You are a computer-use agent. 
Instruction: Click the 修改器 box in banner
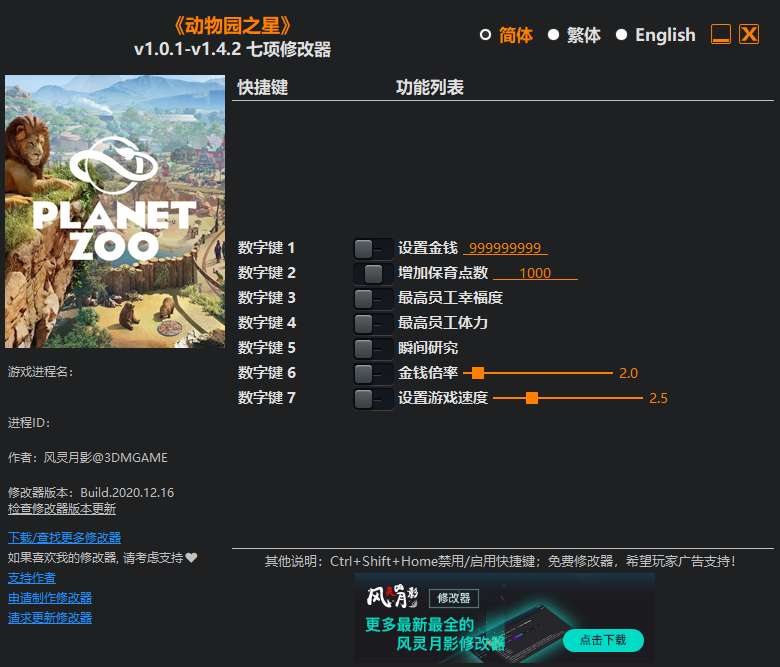454,598
